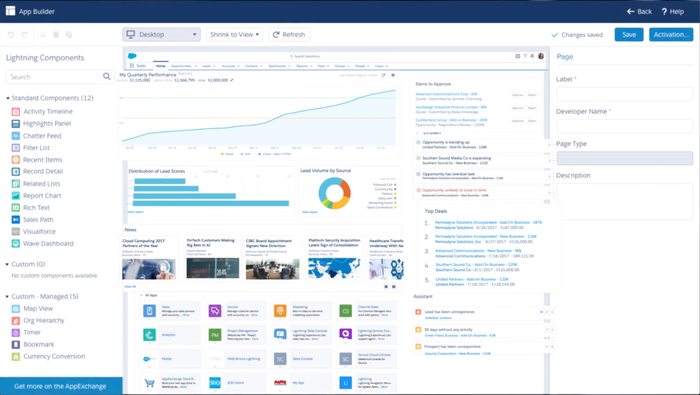Click the search magnifier icon
The width and height of the screenshot is (700, 395).
click(x=107, y=76)
